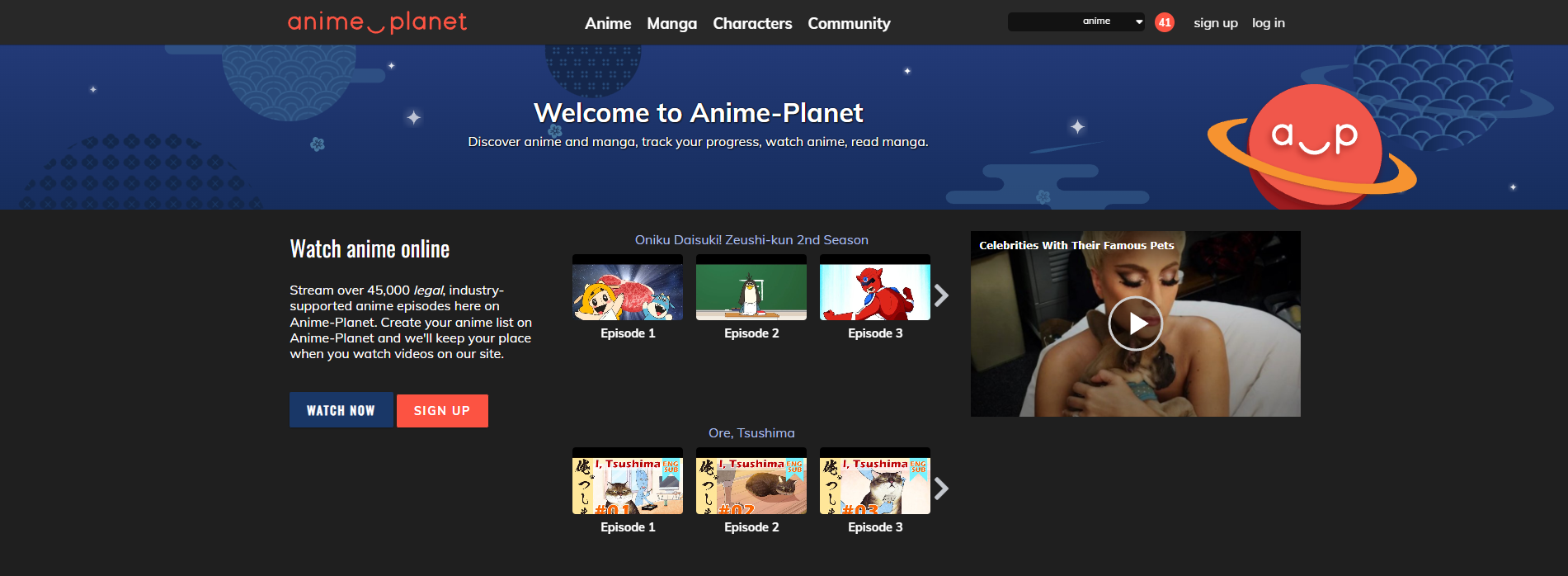
Task: Click Episode 3 label under Ore, Tsushima
Action: point(875,527)
